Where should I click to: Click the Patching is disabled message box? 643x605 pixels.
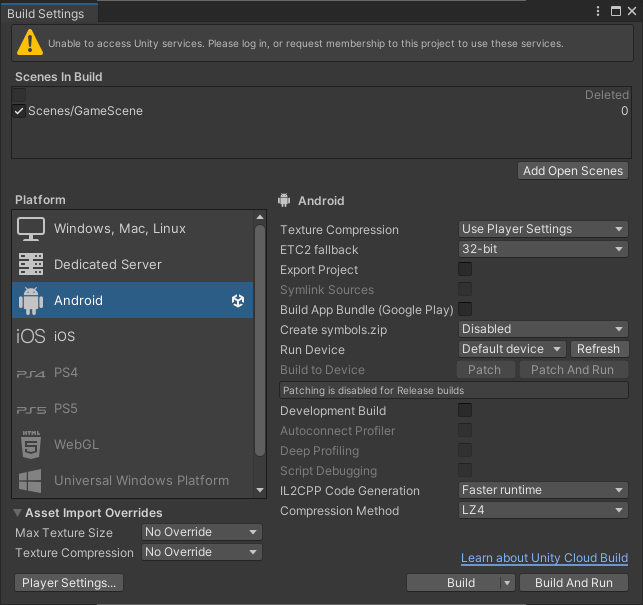454,390
